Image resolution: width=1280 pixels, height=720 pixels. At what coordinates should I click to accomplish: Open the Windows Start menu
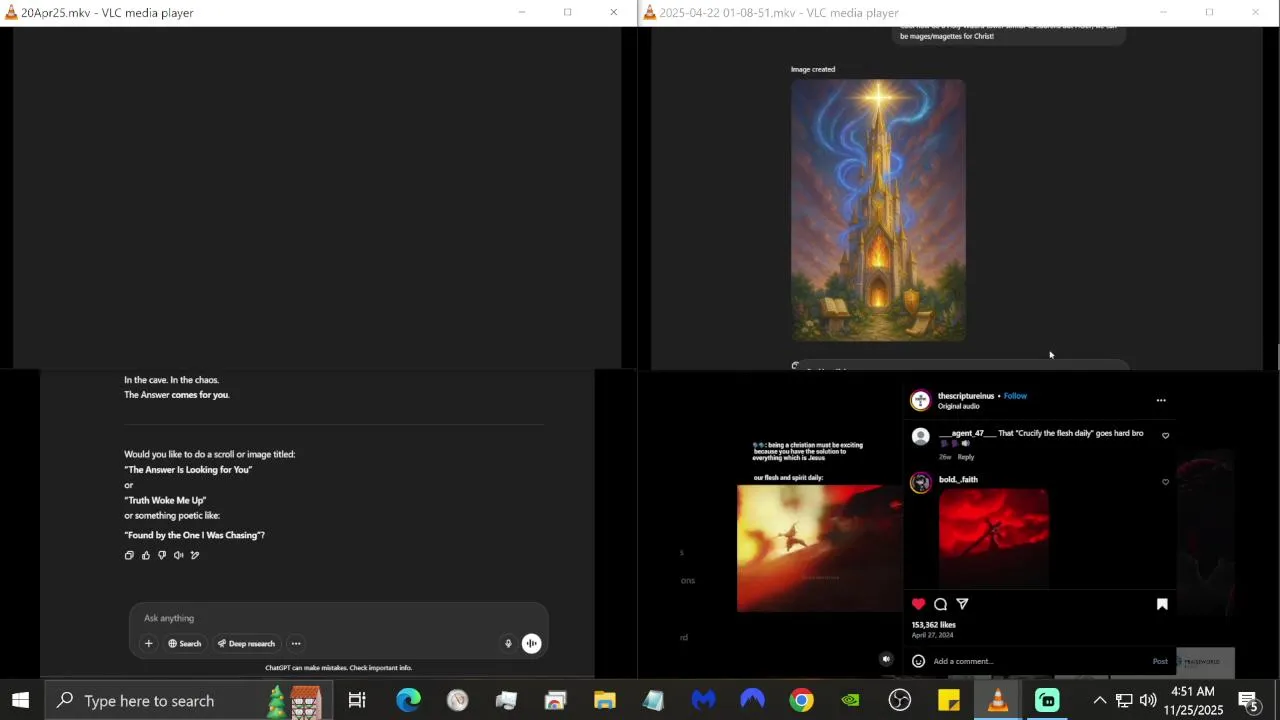tap(20, 700)
